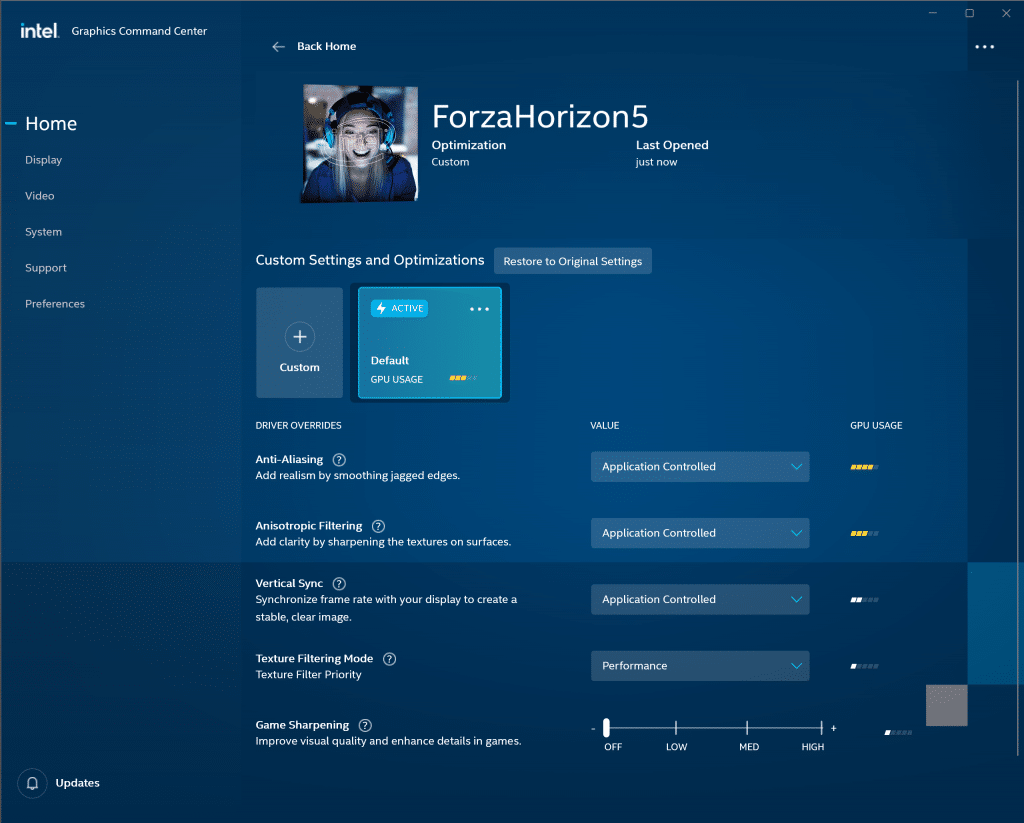Add a new Custom settings profile card
The height and width of the screenshot is (823, 1024).
[x=300, y=343]
